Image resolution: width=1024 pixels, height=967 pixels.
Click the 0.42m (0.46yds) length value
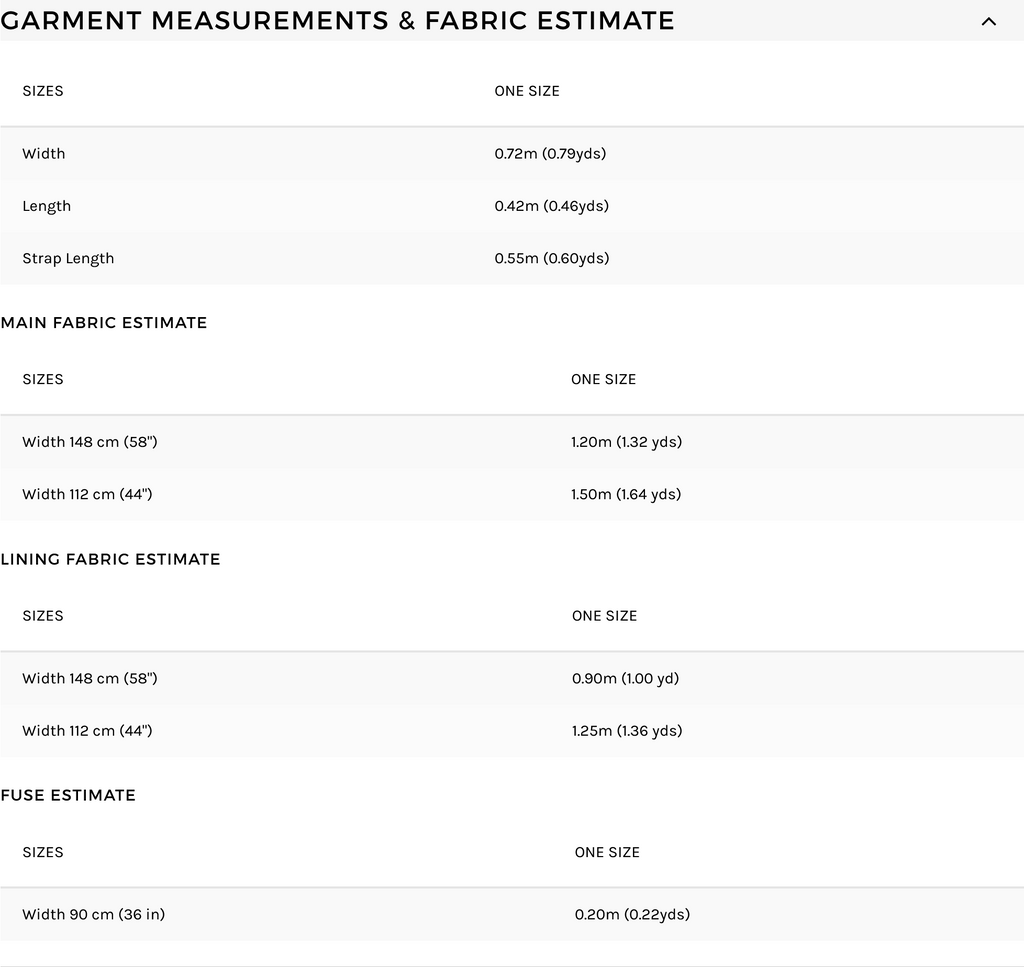(x=551, y=206)
